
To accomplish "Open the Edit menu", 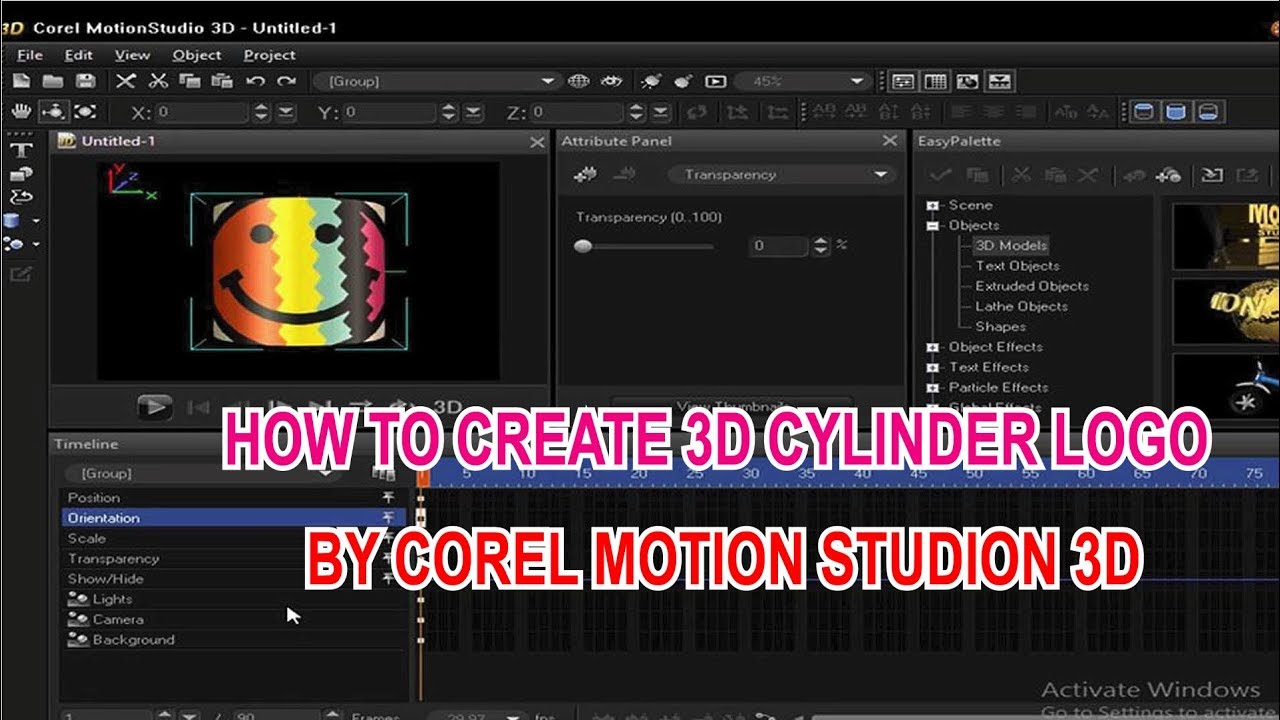I will tap(79, 55).
